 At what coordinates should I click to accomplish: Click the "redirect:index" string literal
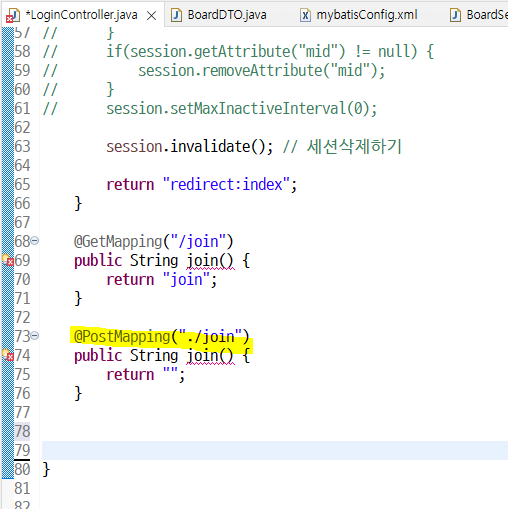[226, 184]
